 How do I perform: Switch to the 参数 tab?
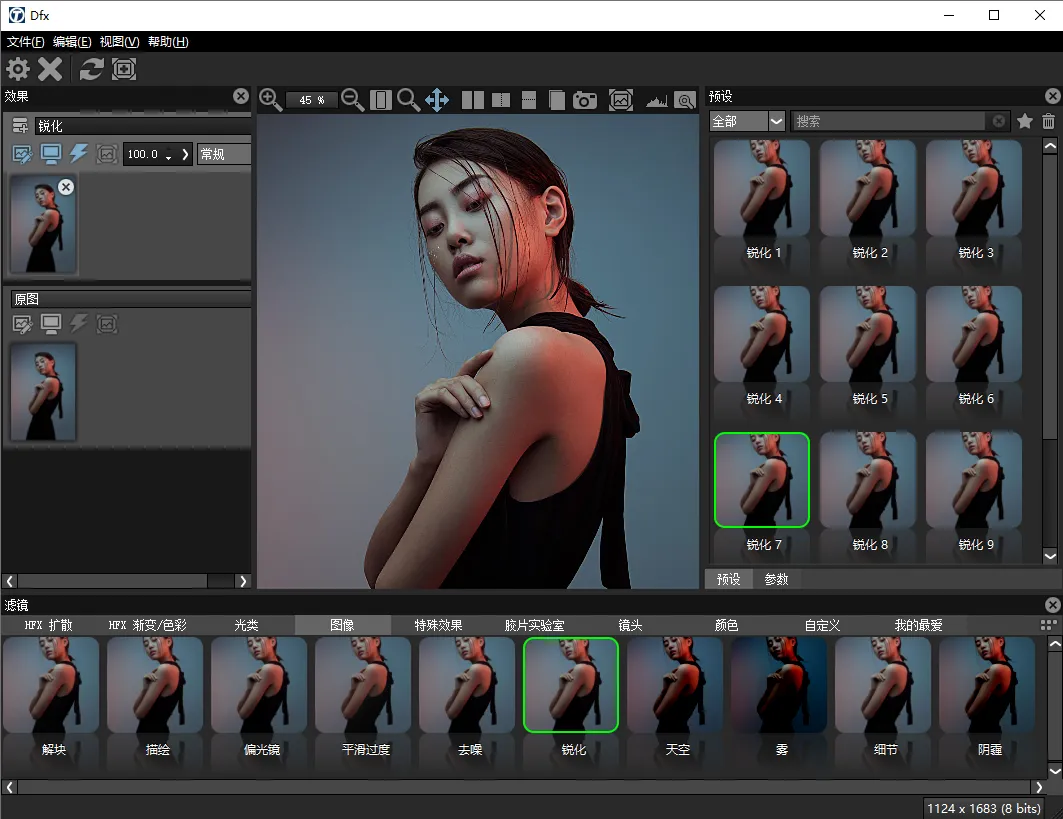pyautogui.click(x=776, y=579)
